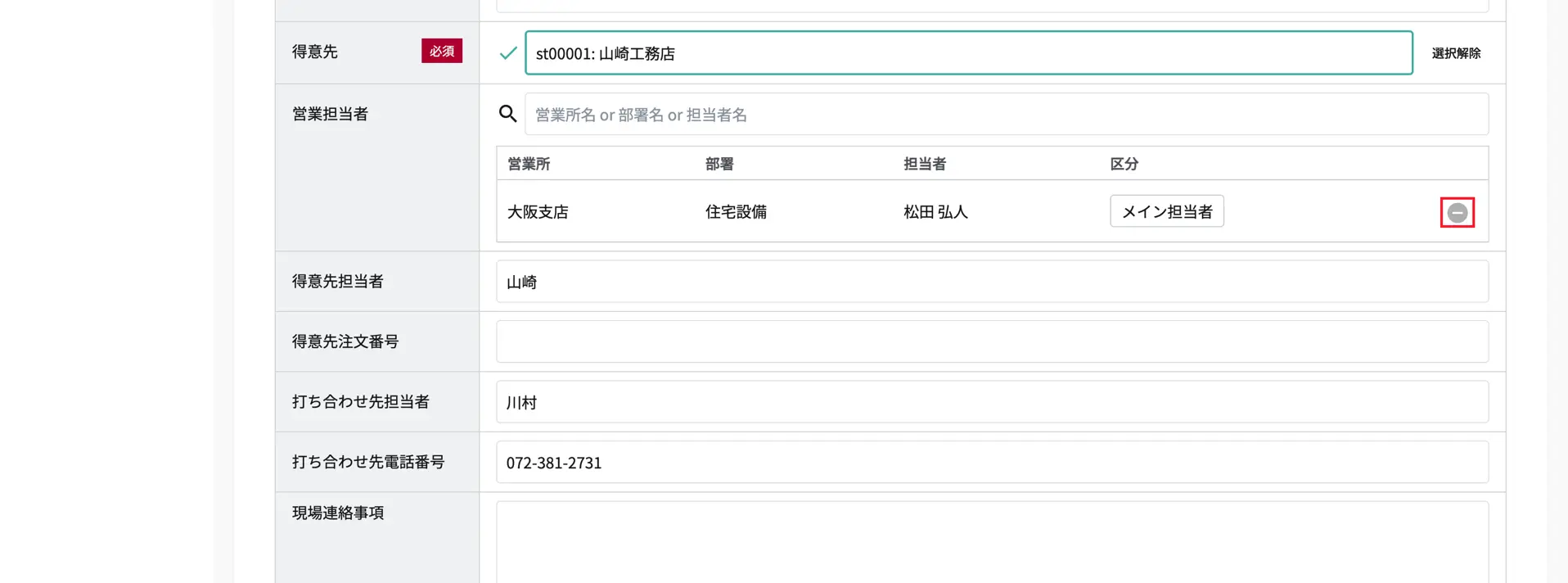Click the 部署 column header
Image resolution: width=1568 pixels, height=583 pixels.
719,164
